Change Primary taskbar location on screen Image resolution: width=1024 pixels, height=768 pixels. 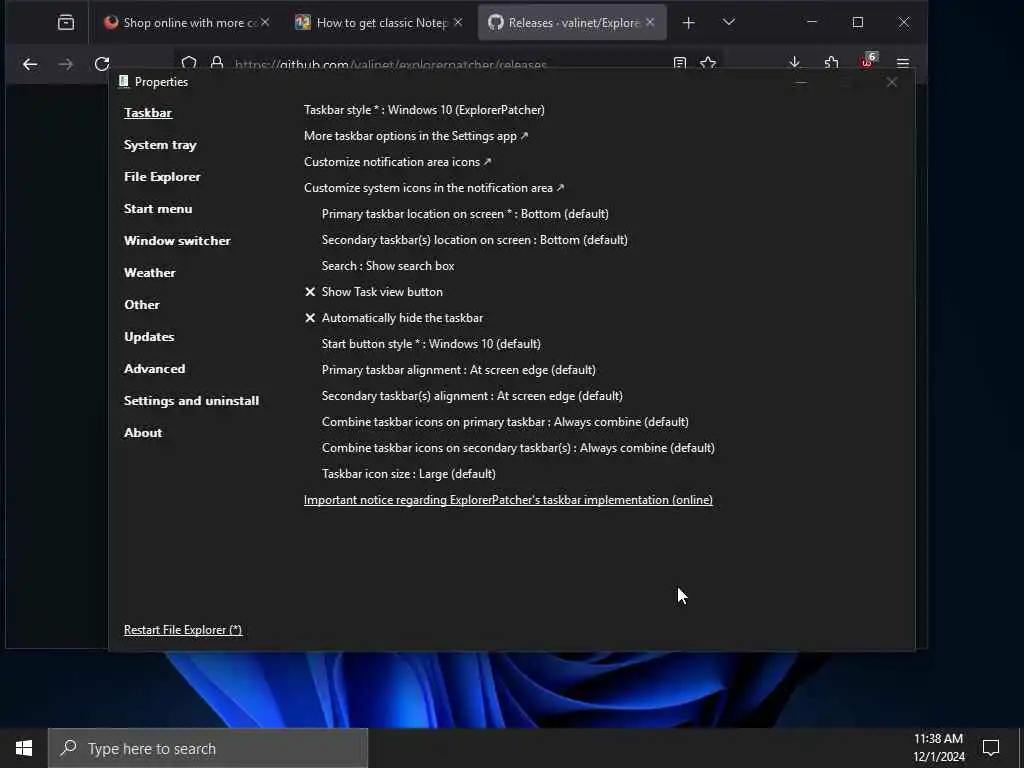pyautogui.click(x=465, y=214)
